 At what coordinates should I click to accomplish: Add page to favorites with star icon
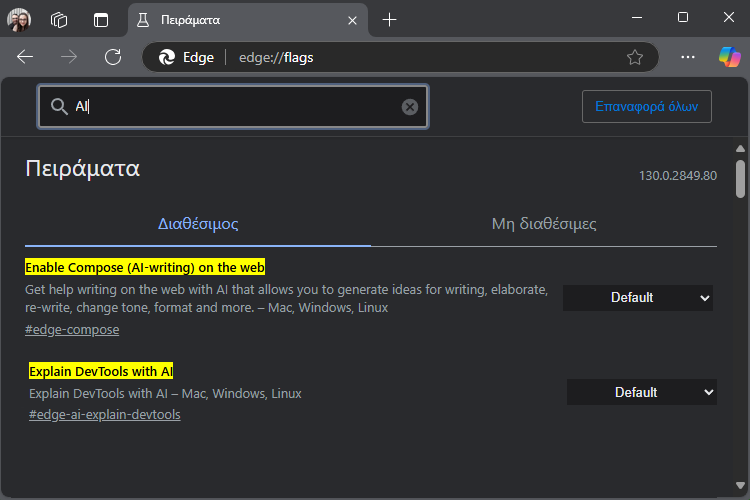click(635, 57)
